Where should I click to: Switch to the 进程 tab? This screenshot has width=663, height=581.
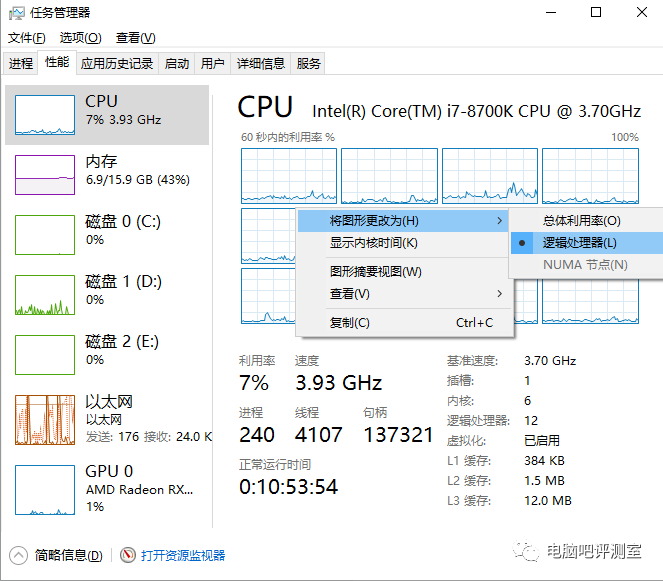click(20, 64)
